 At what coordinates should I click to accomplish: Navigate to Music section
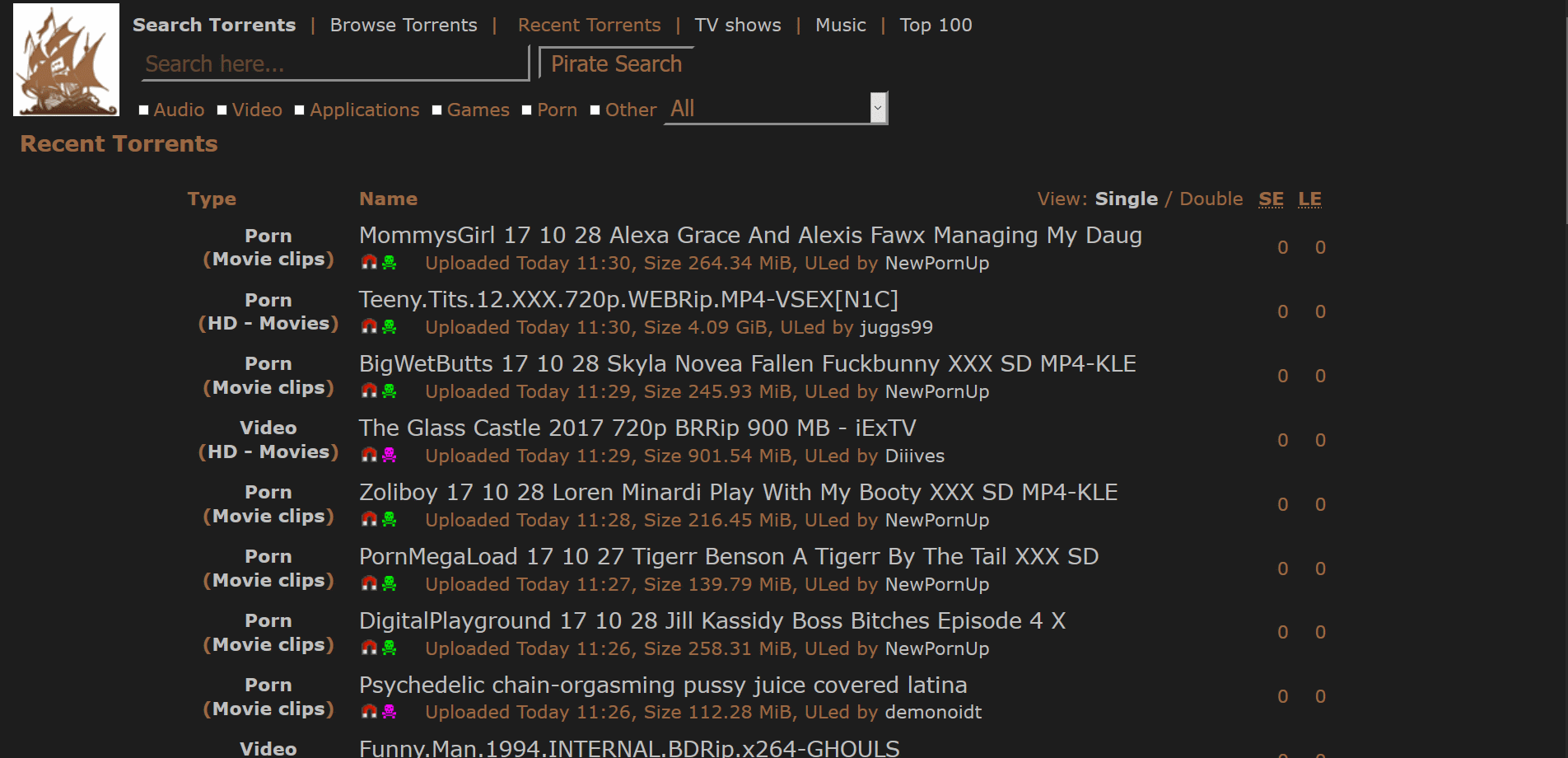point(841,25)
